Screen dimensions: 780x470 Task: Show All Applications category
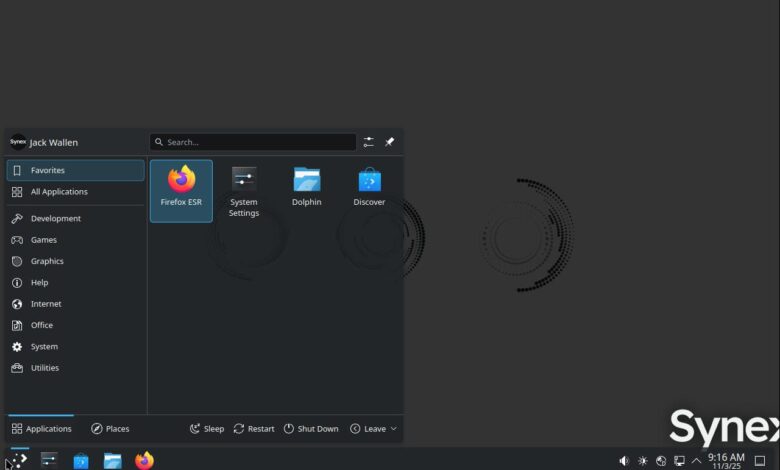[x=76, y=191]
